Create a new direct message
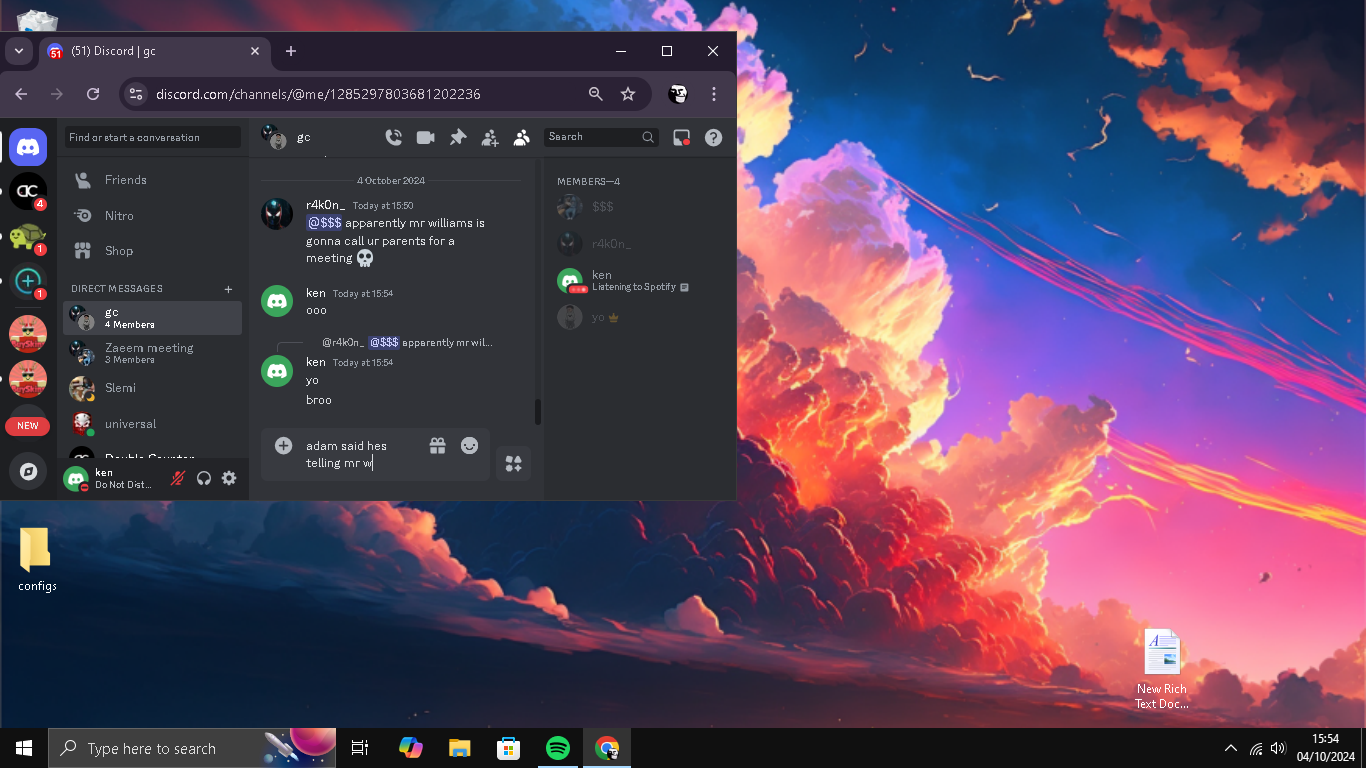Viewport: 1366px width, 768px height. click(228, 289)
